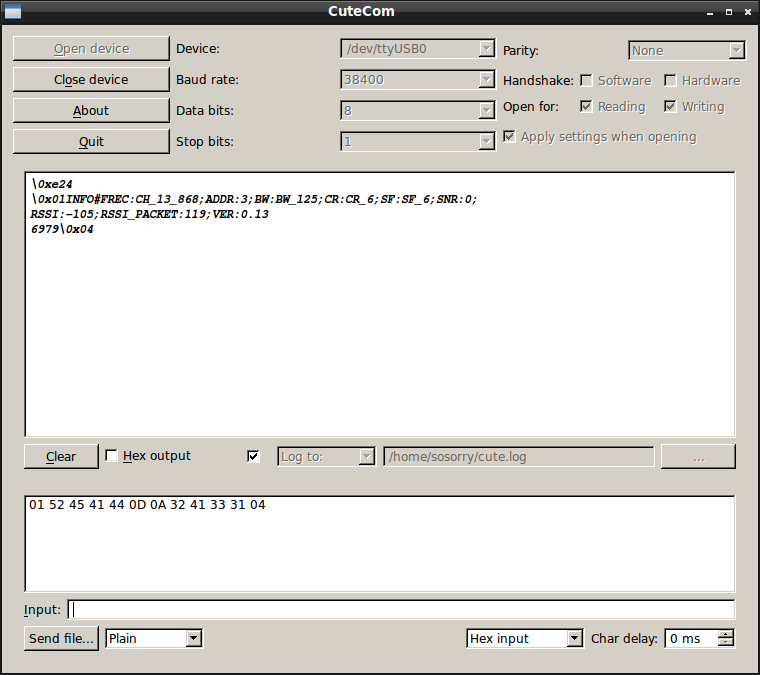
Task: Click the Close device button
Action: 91,79
